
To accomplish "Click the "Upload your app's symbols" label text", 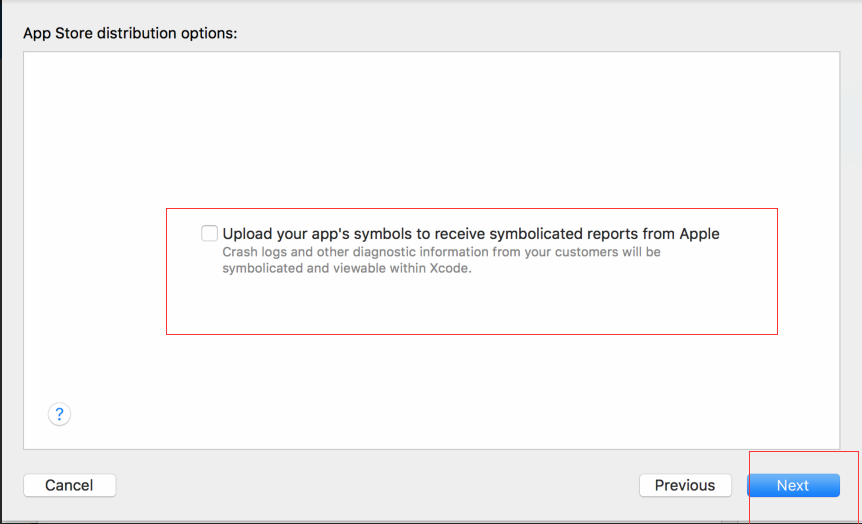I will click(x=470, y=234).
